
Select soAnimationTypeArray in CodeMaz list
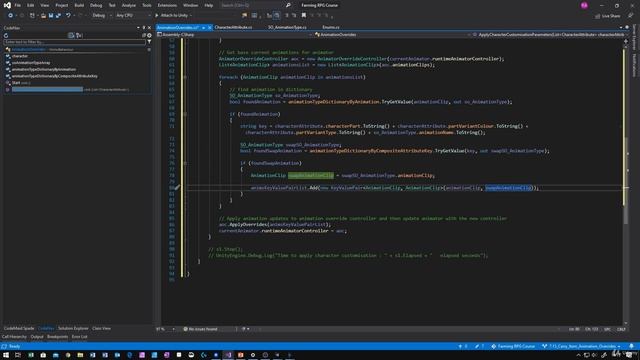(x=31, y=63)
